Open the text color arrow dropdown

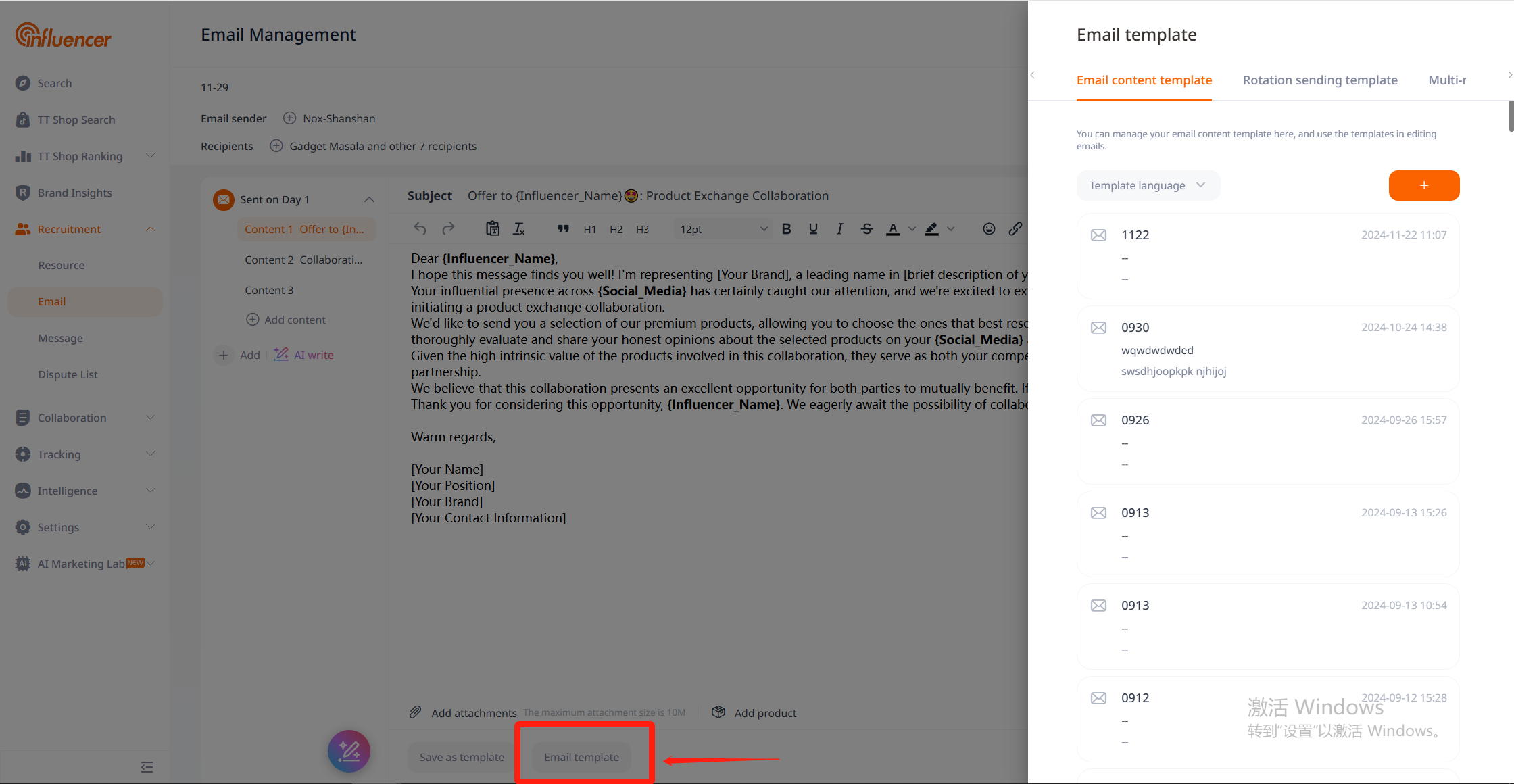(x=912, y=229)
